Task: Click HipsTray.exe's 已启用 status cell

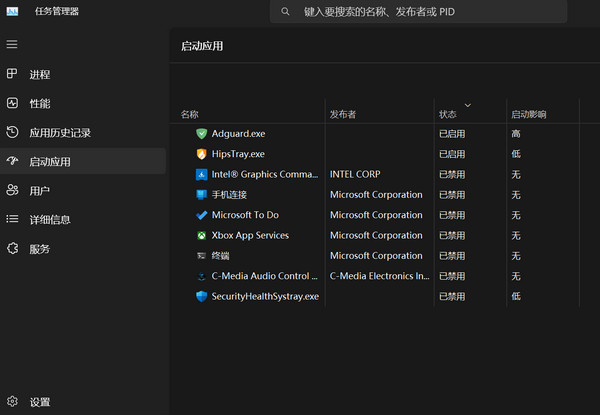Action: (x=452, y=154)
